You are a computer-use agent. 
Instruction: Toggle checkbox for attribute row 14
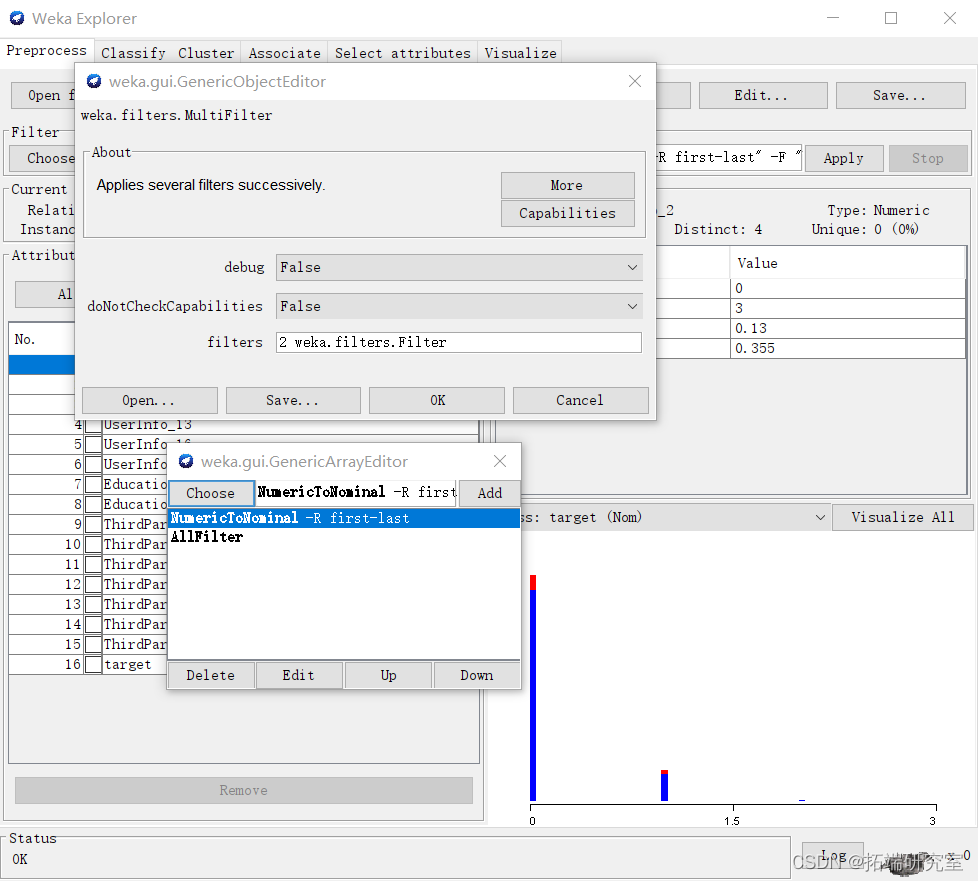[x=93, y=625]
